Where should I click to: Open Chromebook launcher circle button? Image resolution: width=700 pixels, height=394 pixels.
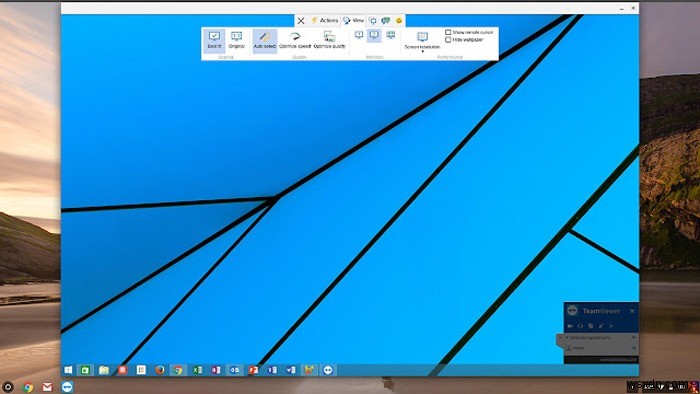[8, 387]
